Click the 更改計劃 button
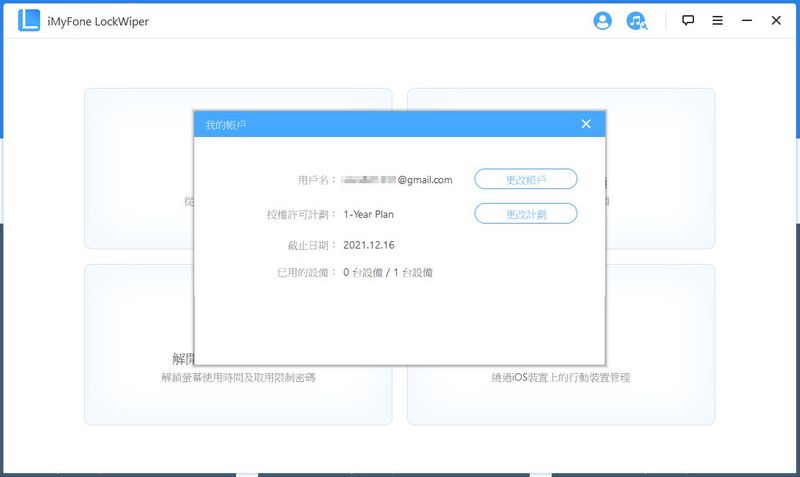 526,214
